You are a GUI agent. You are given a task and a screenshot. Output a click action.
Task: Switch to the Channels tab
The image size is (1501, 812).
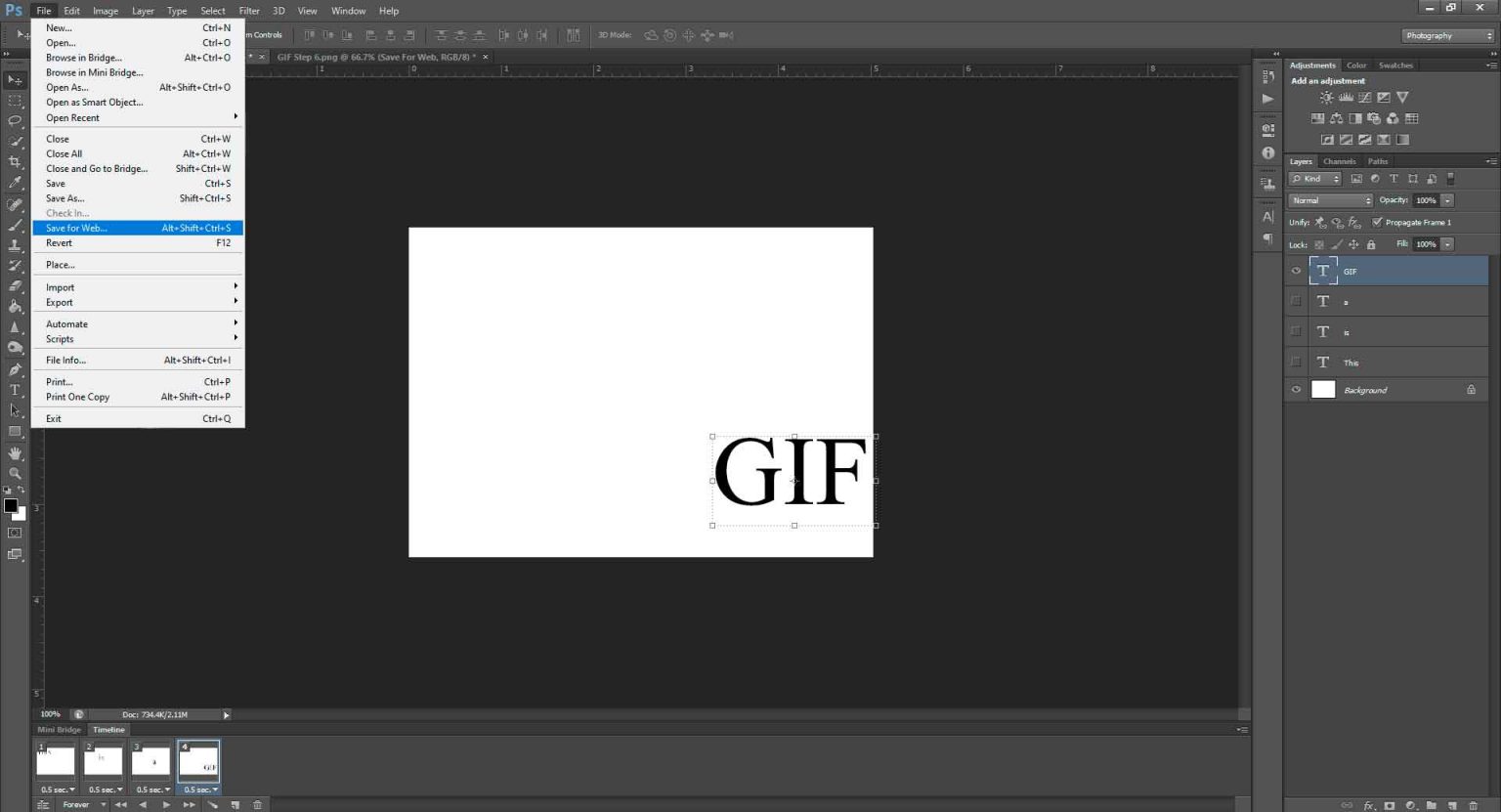tap(1339, 161)
